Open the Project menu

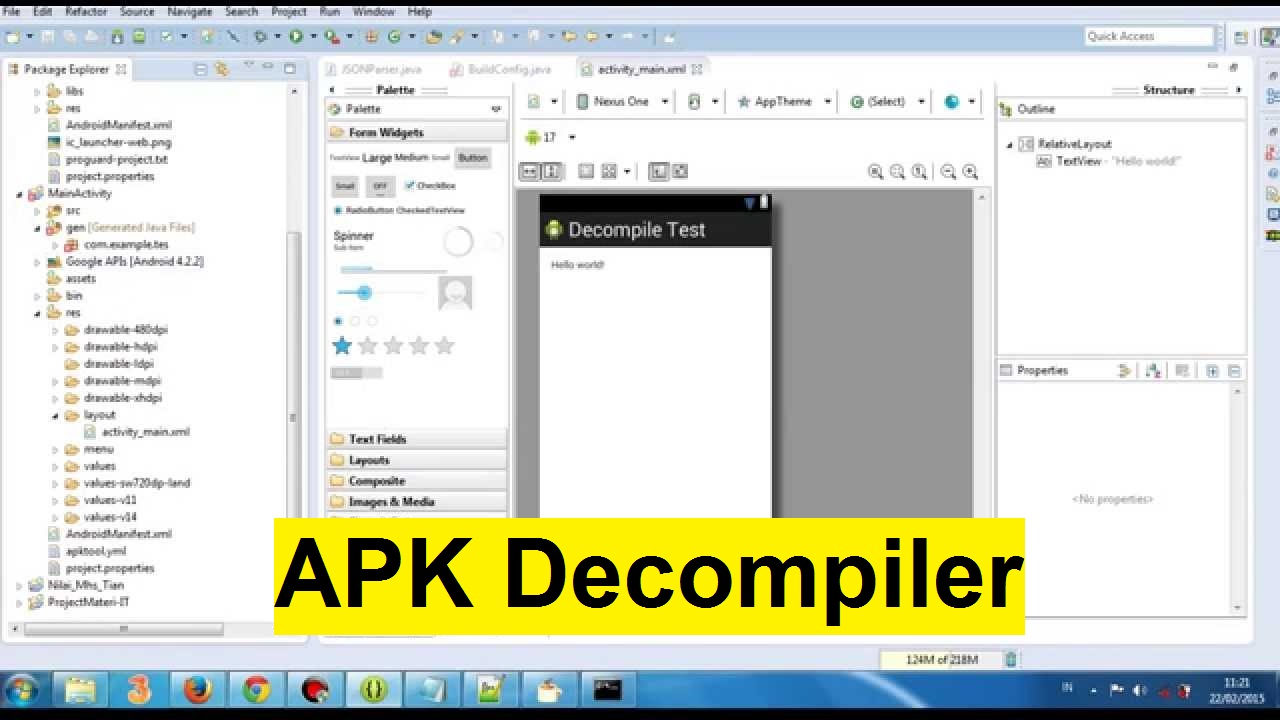tap(289, 12)
